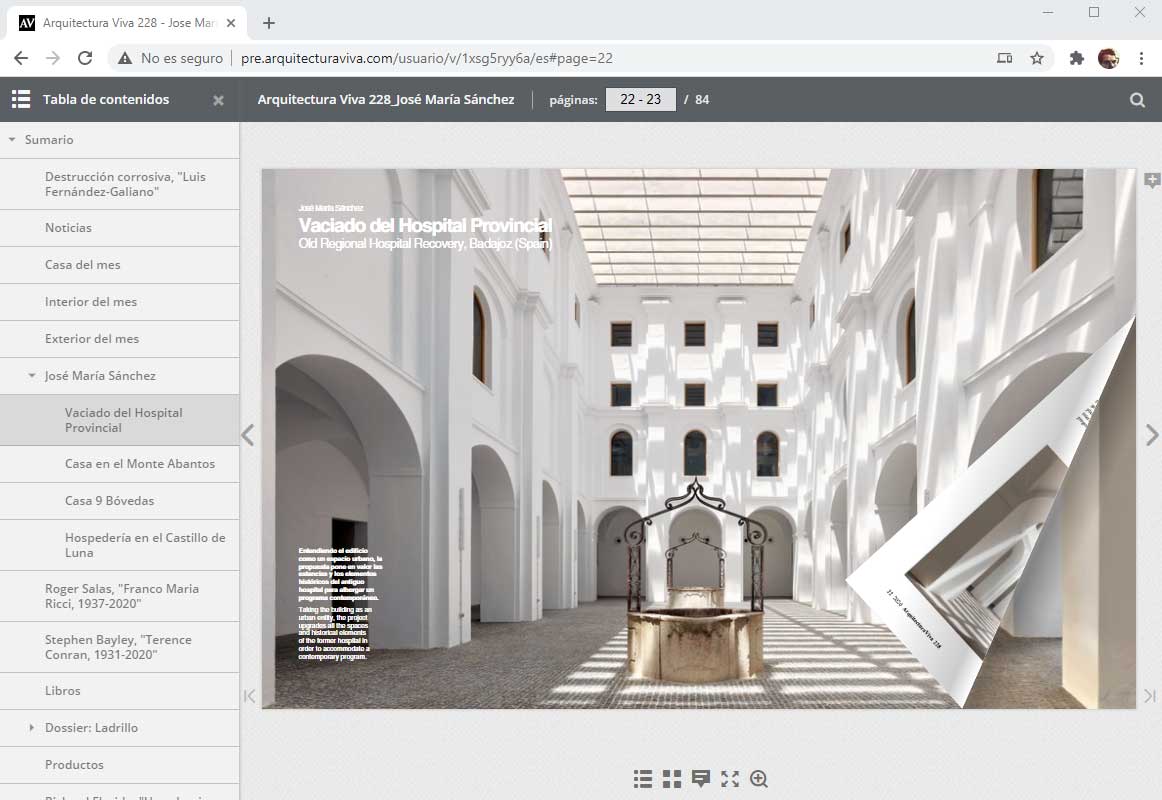Viewport: 1162px width, 800px height.
Task: Collapse the Sumario section
Action: click(x=12, y=140)
